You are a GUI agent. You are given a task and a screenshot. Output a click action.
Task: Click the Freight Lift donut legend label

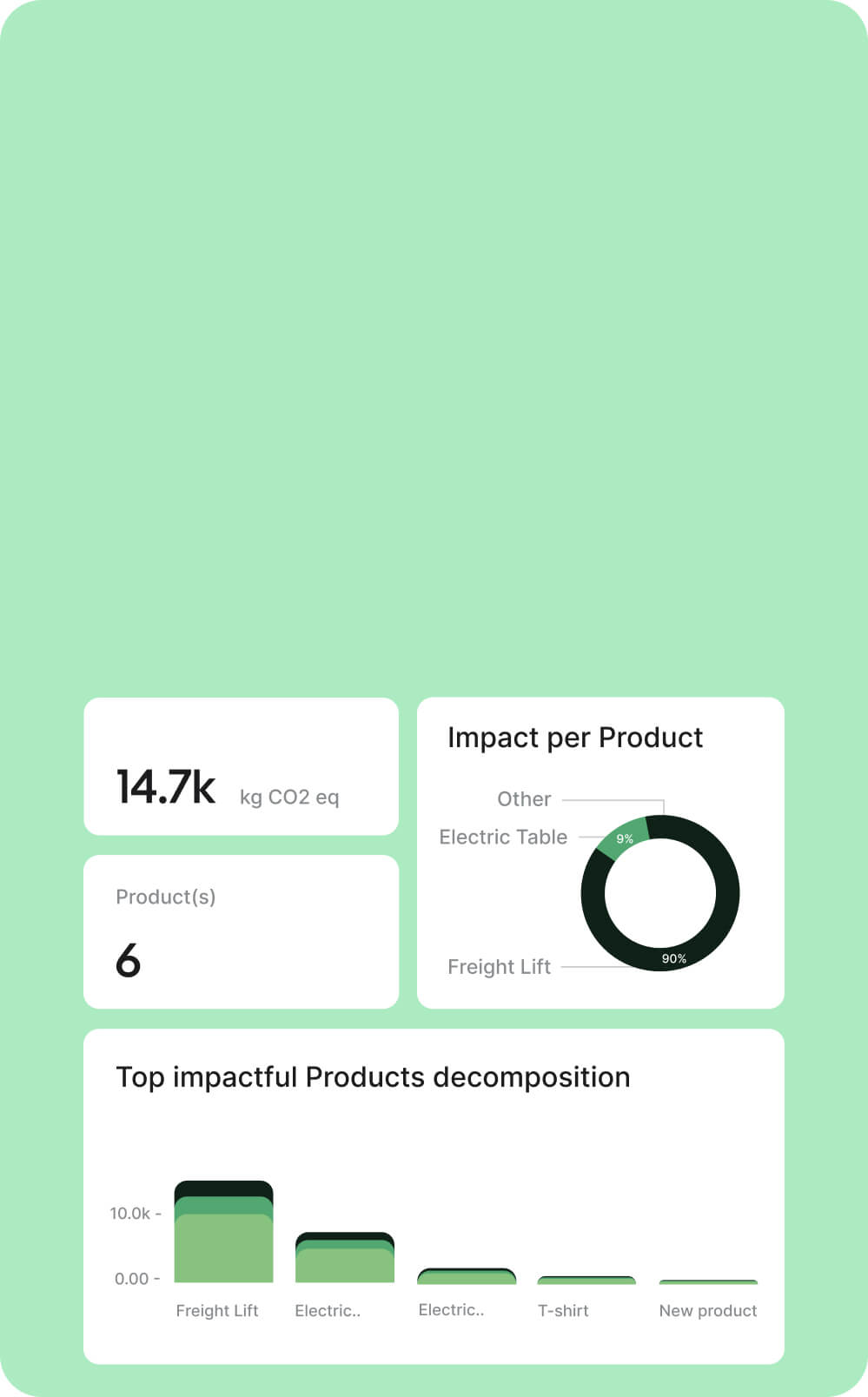coord(499,966)
